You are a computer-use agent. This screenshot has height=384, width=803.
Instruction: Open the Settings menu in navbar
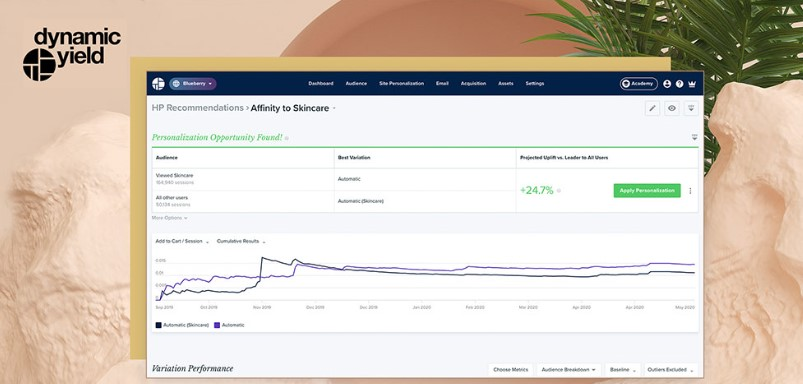(535, 83)
